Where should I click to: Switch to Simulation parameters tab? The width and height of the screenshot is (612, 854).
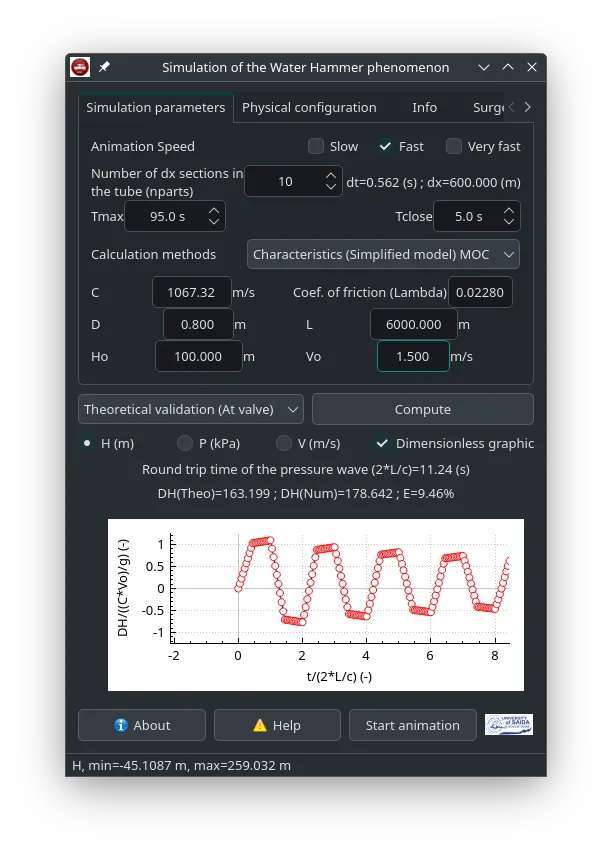[156, 107]
